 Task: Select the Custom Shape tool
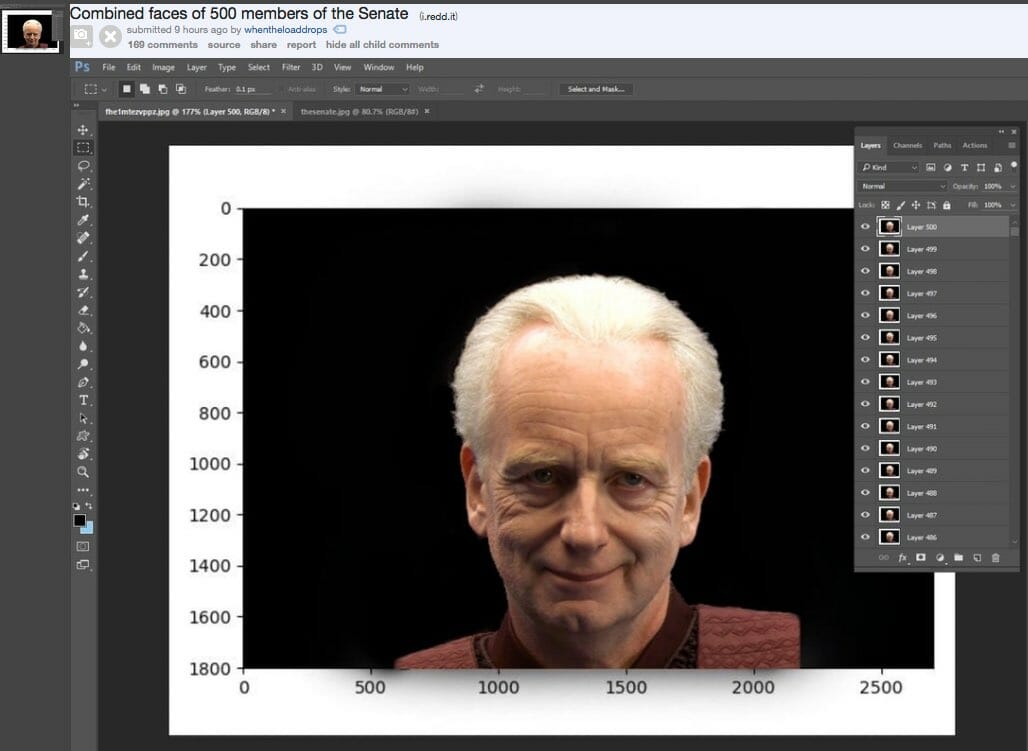point(83,436)
